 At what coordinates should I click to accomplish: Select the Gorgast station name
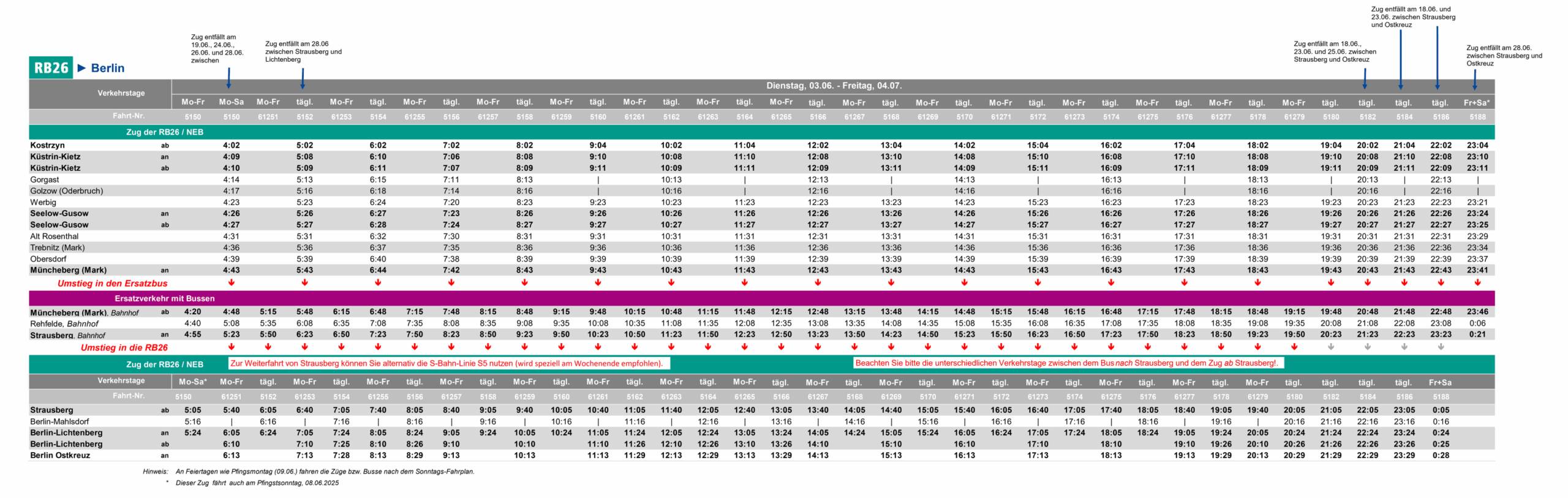click(45, 179)
